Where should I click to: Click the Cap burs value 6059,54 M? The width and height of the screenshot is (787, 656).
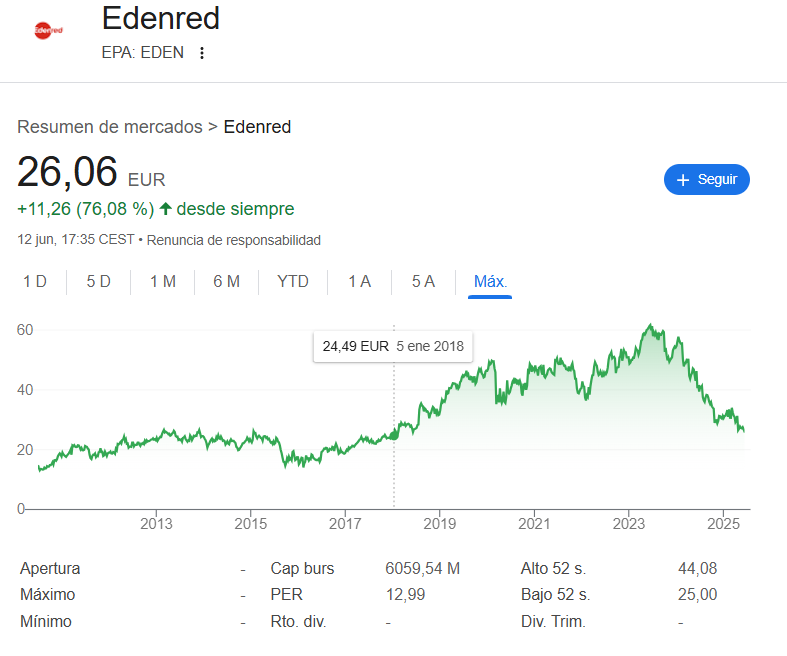tap(422, 569)
